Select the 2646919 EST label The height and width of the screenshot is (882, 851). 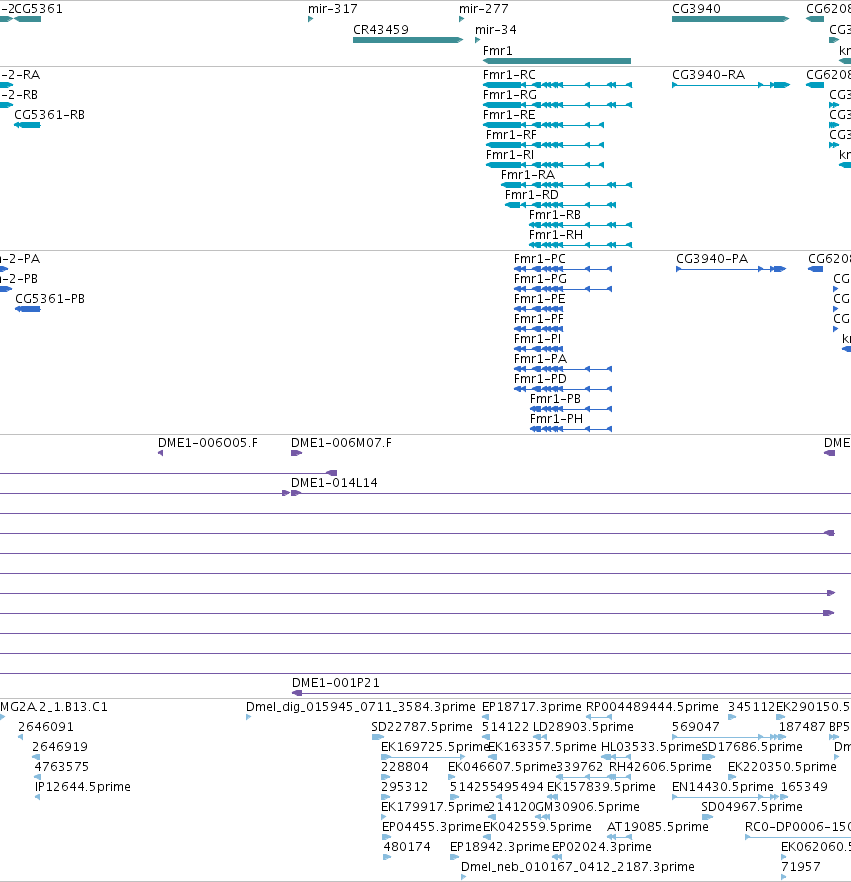click(60, 746)
